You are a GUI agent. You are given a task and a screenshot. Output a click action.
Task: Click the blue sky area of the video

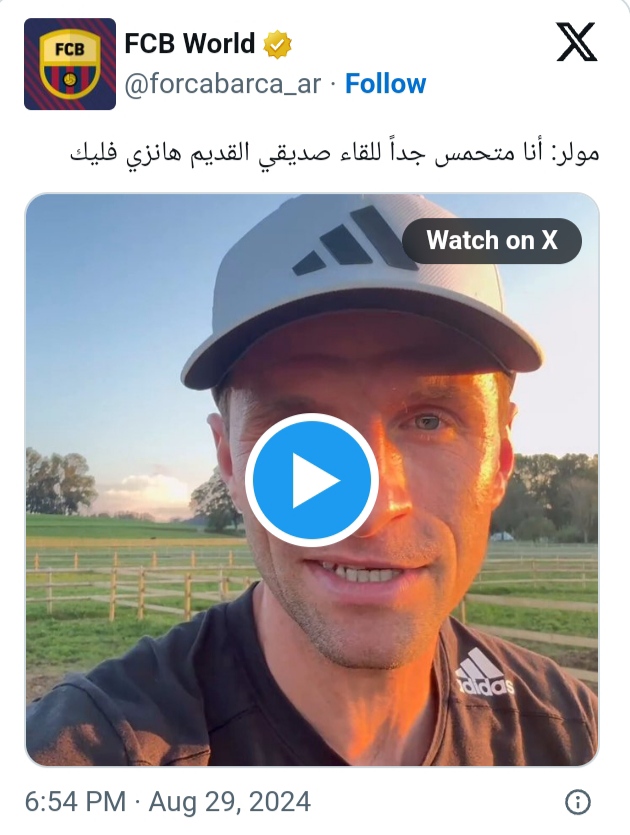[x=117, y=320]
